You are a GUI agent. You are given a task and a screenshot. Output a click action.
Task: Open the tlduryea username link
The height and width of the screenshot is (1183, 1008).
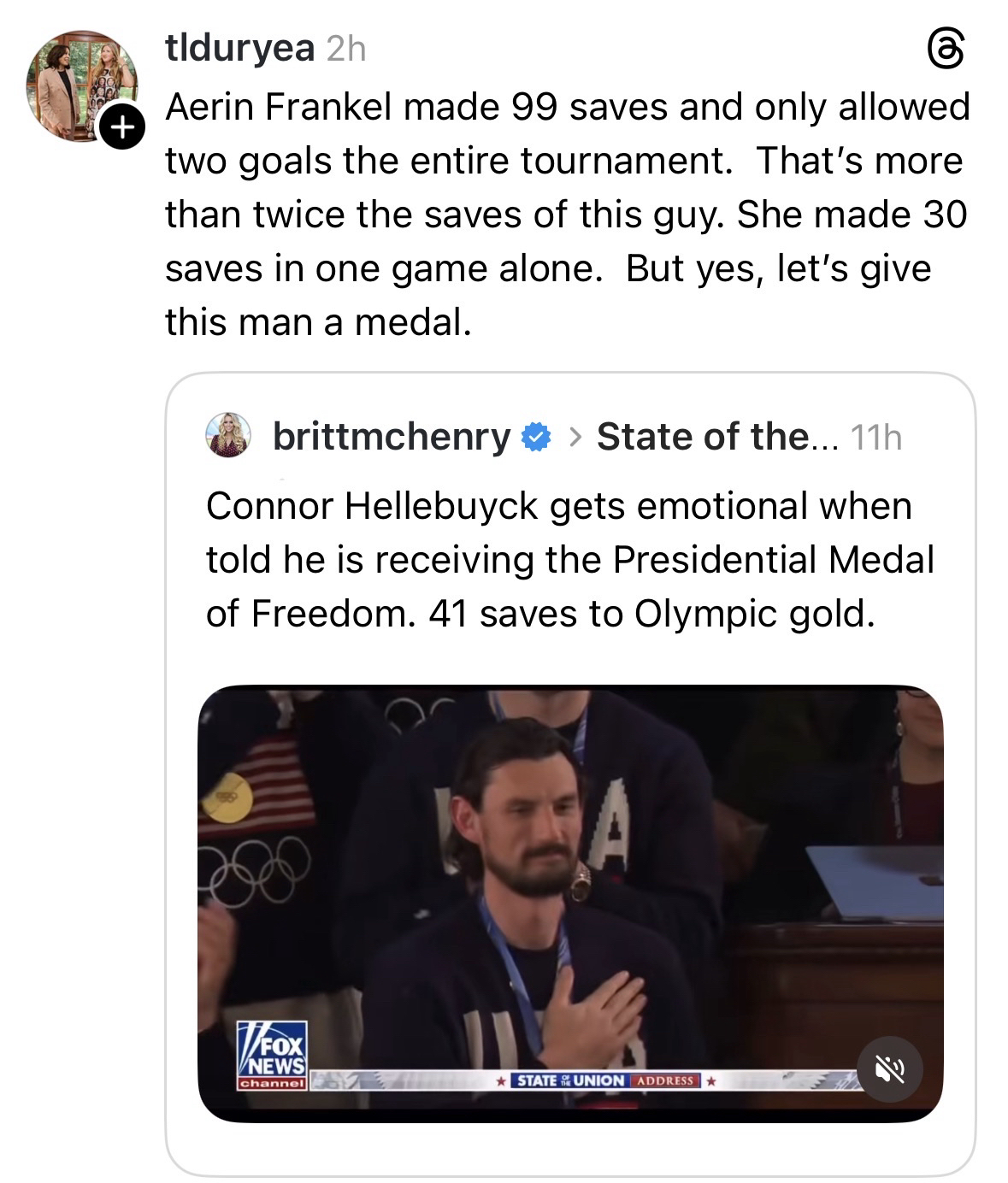(239, 49)
